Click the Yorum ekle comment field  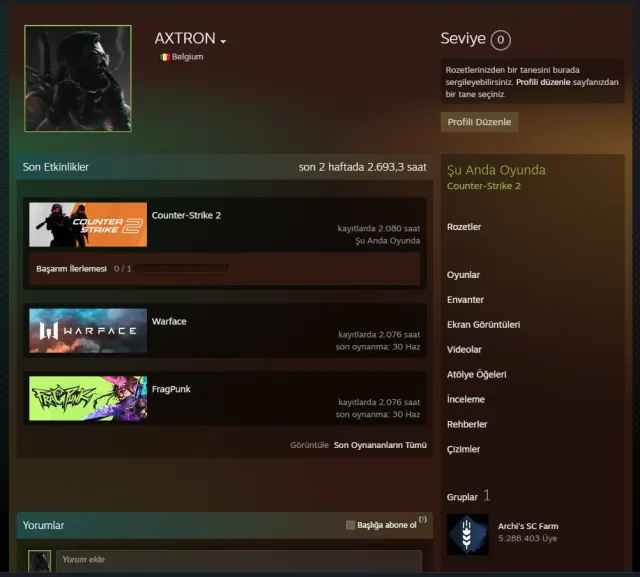tap(239, 561)
